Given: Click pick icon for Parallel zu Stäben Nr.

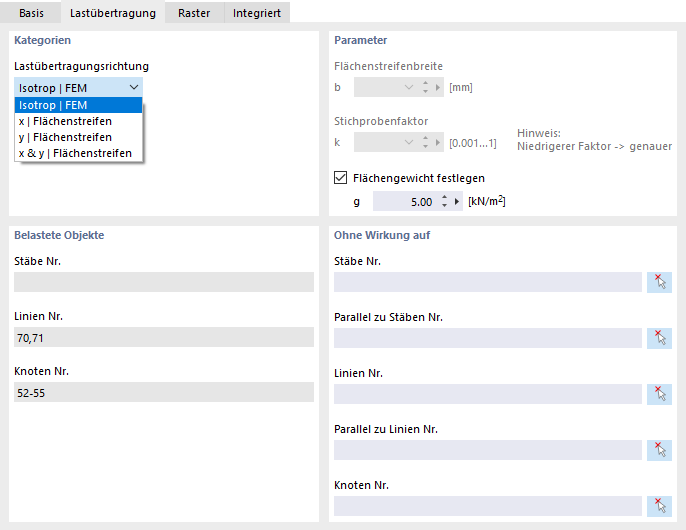Looking at the screenshot, I should click(x=659, y=338).
